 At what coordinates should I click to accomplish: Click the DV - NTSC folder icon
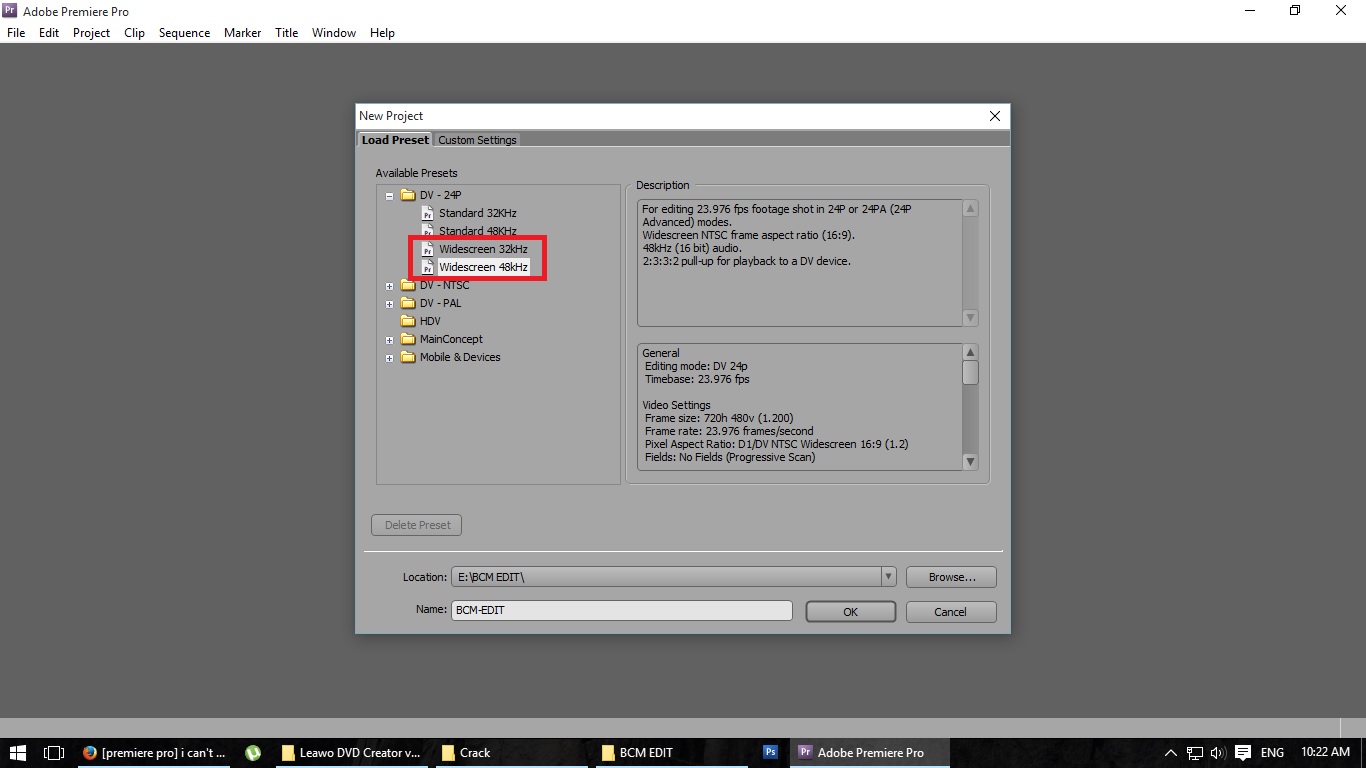(407, 285)
